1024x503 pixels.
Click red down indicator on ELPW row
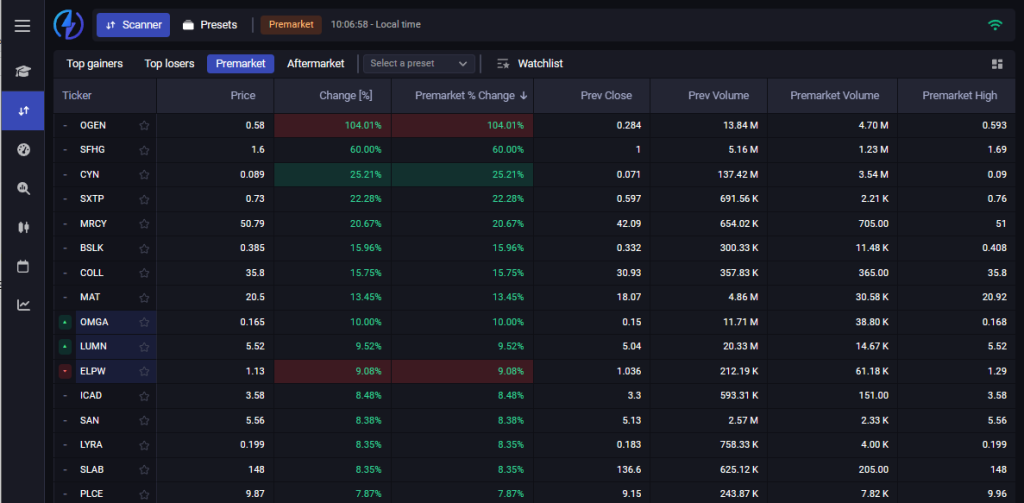[65, 371]
